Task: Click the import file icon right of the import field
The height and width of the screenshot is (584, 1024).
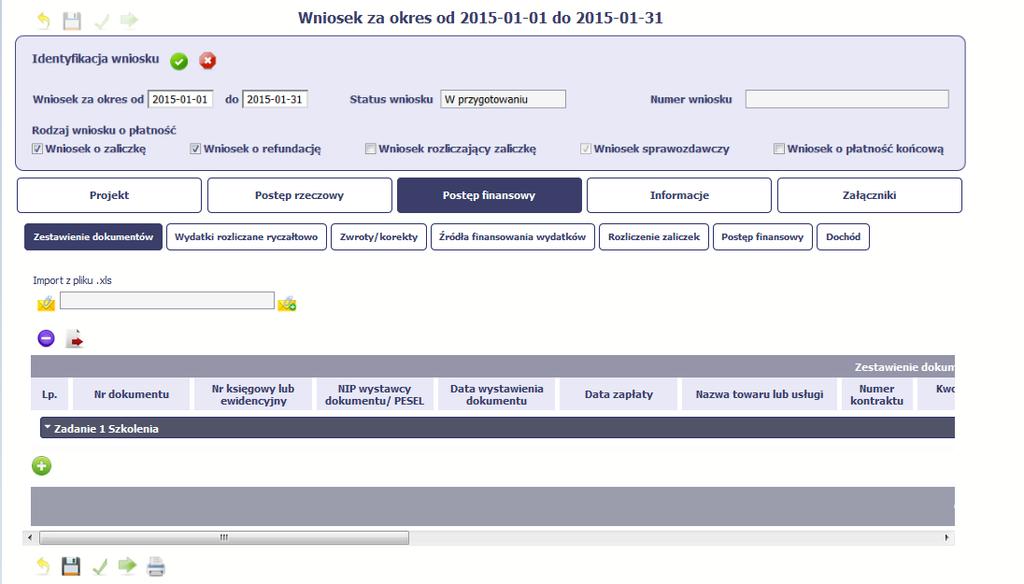Action: click(x=287, y=304)
